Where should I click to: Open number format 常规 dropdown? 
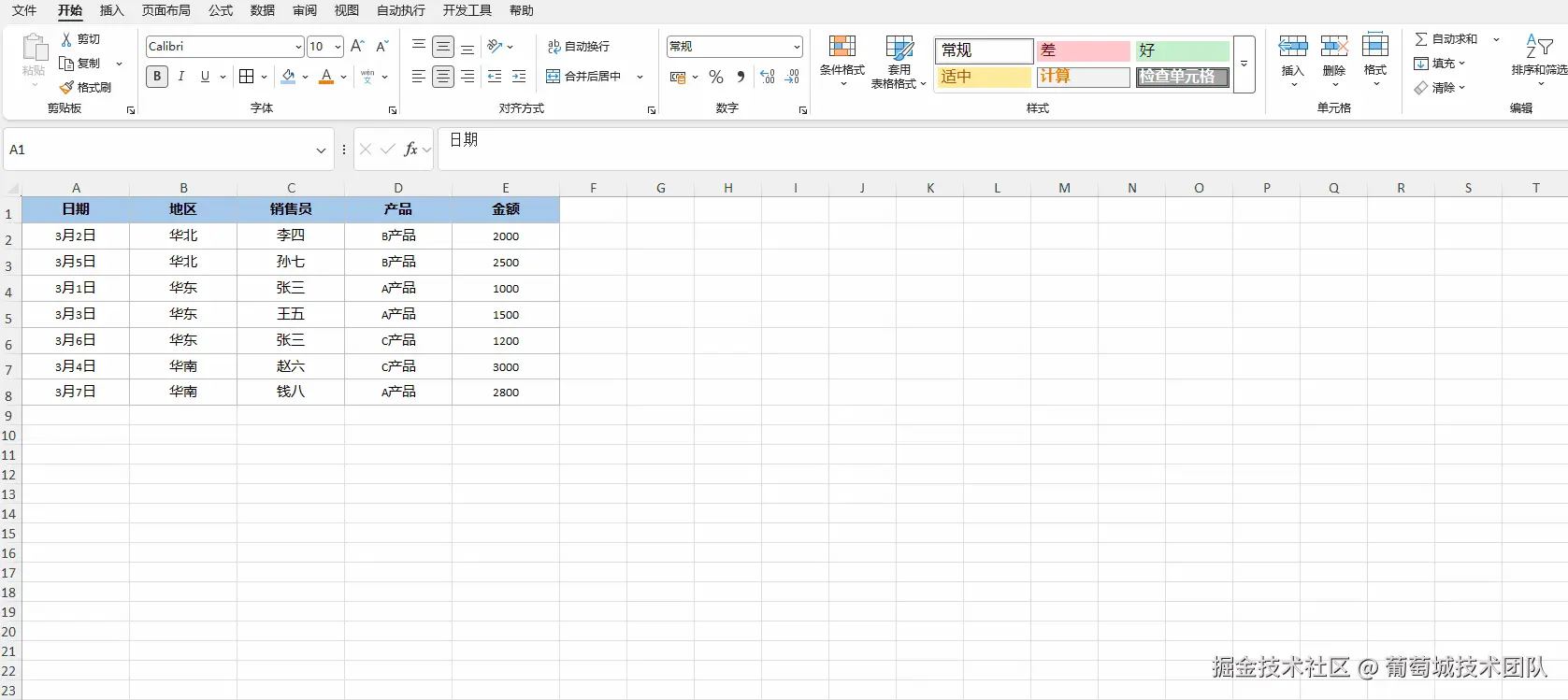point(797,47)
